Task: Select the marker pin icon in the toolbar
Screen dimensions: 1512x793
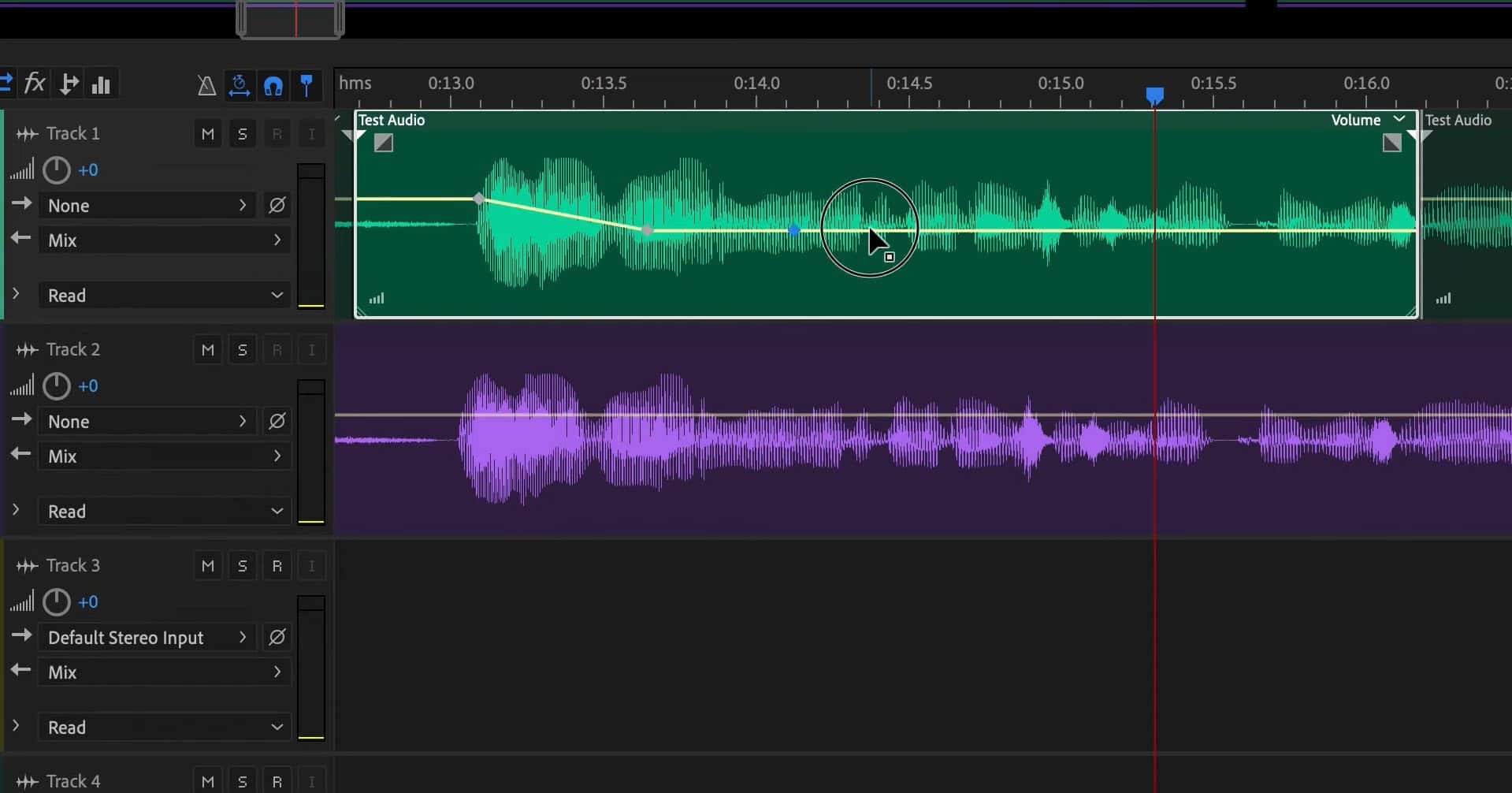Action: (307, 86)
